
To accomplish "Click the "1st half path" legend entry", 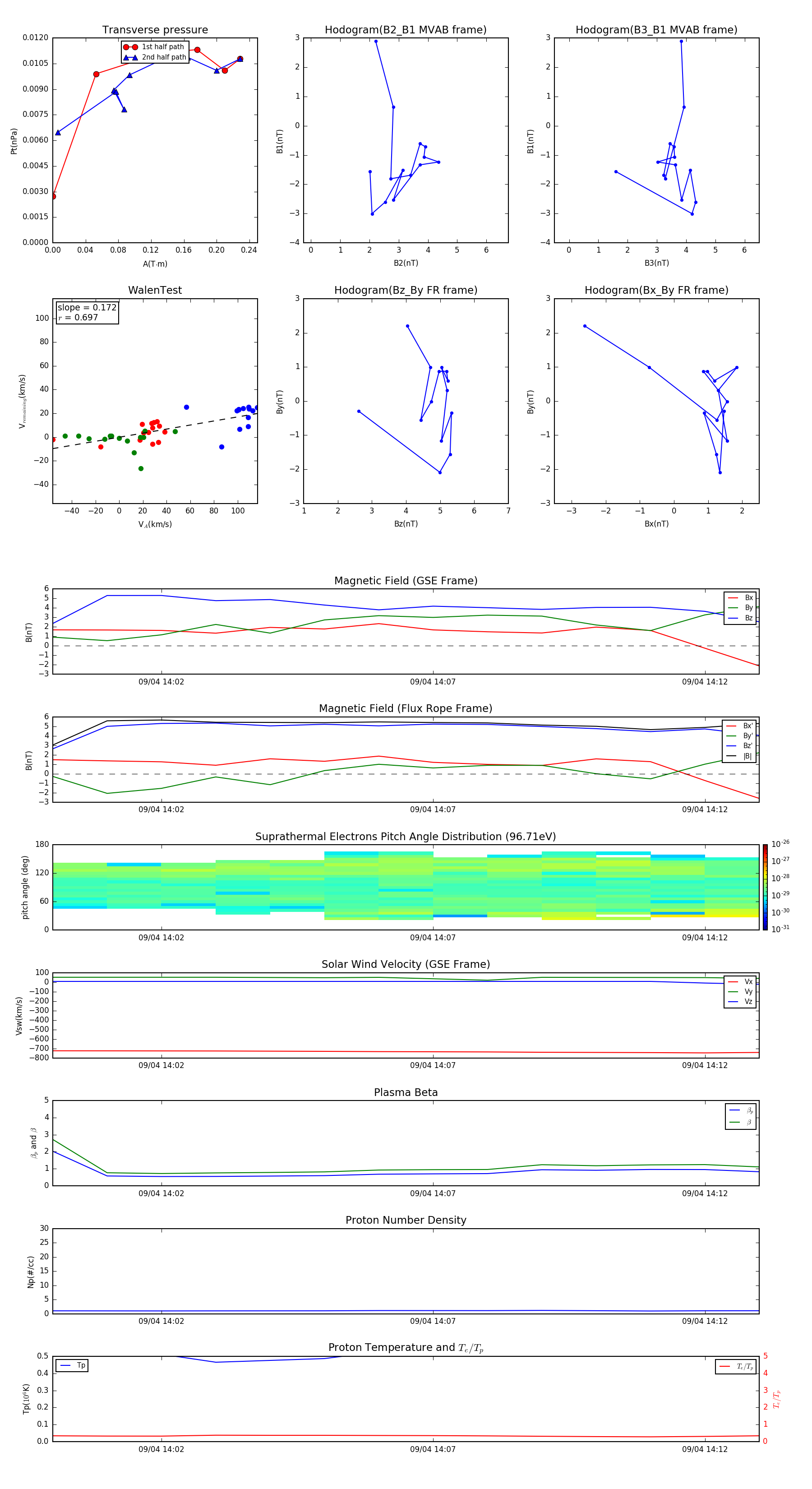I will (154, 47).
